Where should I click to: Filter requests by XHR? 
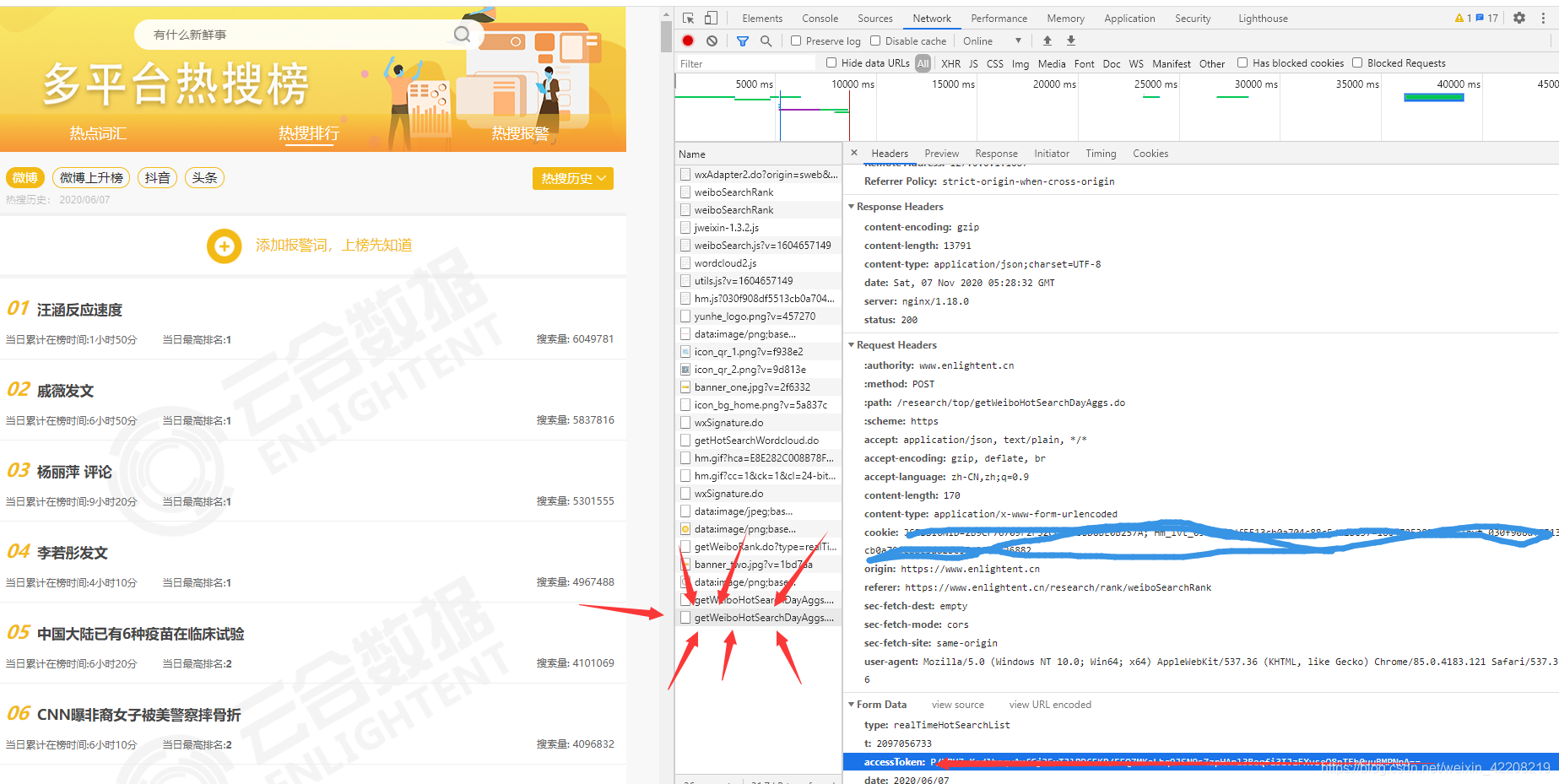[x=950, y=63]
